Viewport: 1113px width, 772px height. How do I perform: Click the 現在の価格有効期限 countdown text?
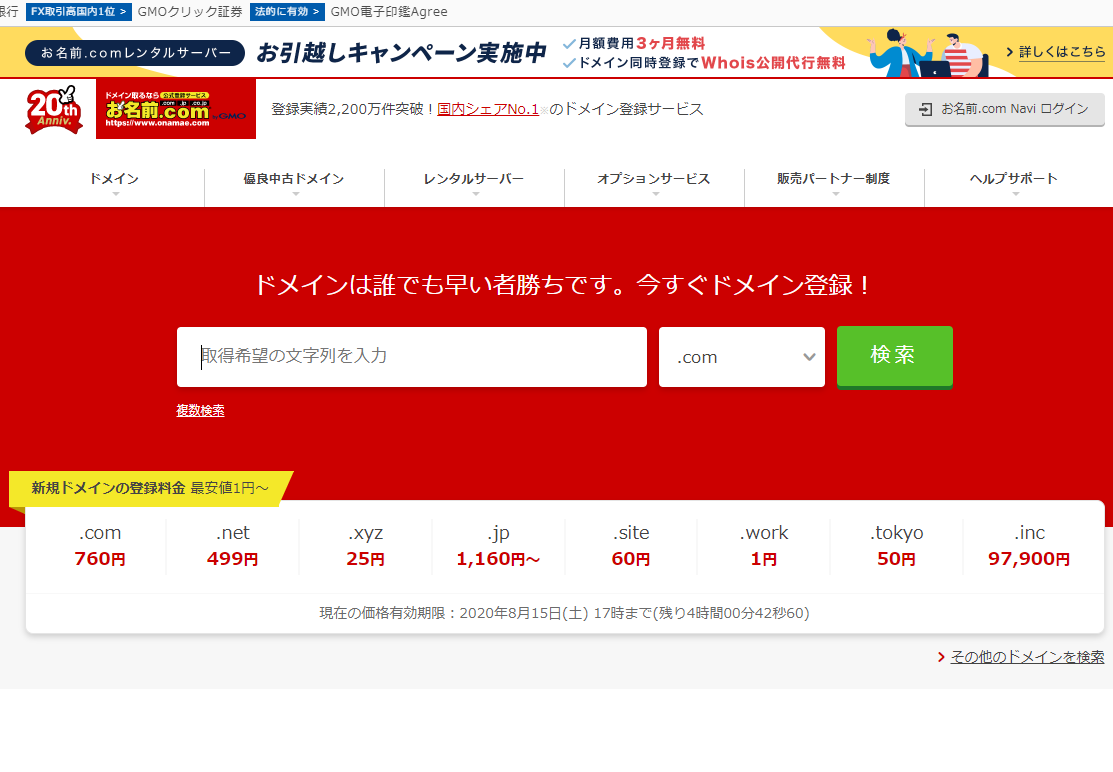(x=564, y=613)
